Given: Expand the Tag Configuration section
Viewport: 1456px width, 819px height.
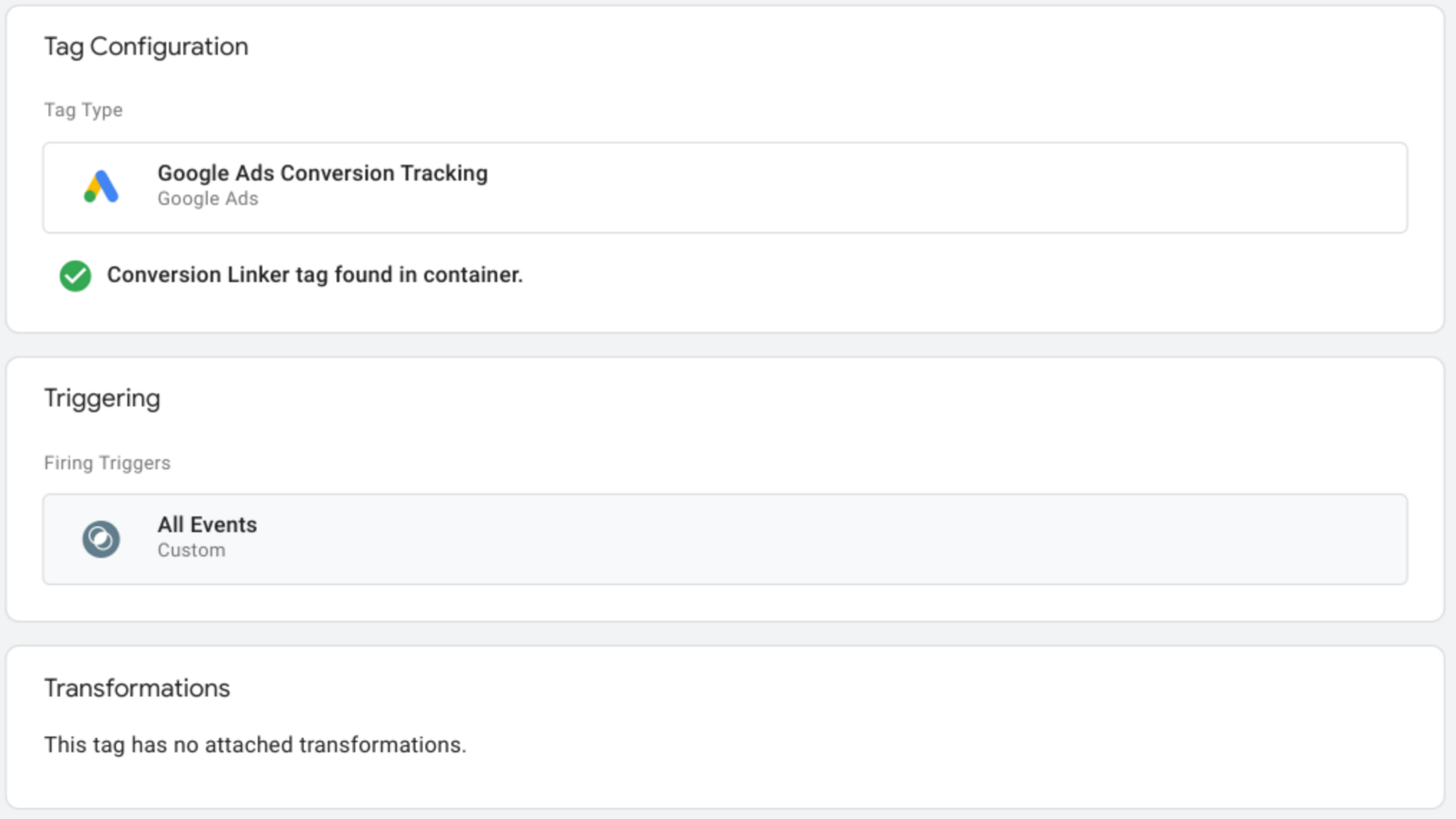Looking at the screenshot, I should [x=146, y=46].
